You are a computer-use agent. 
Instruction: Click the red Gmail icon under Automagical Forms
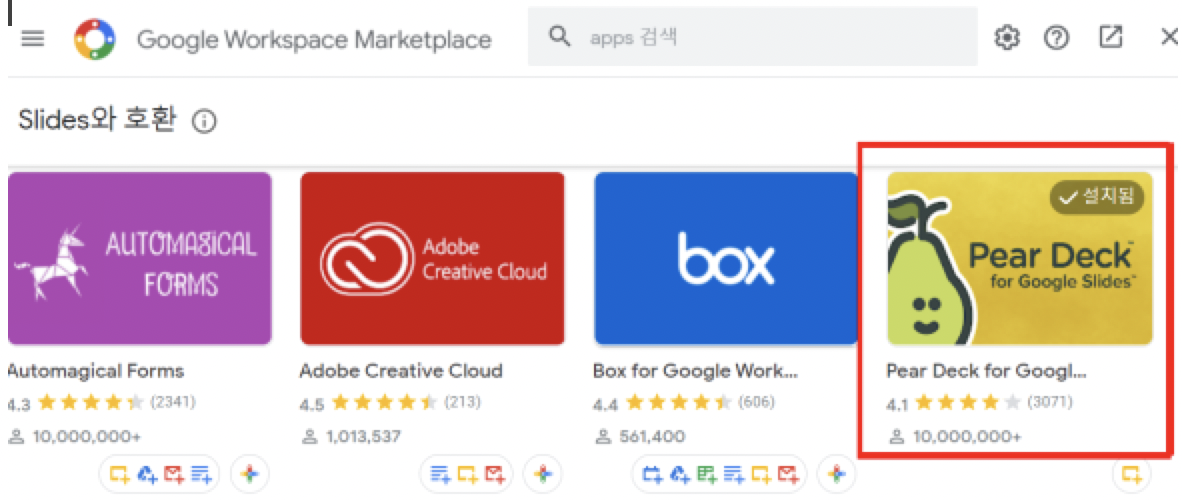tap(173, 474)
